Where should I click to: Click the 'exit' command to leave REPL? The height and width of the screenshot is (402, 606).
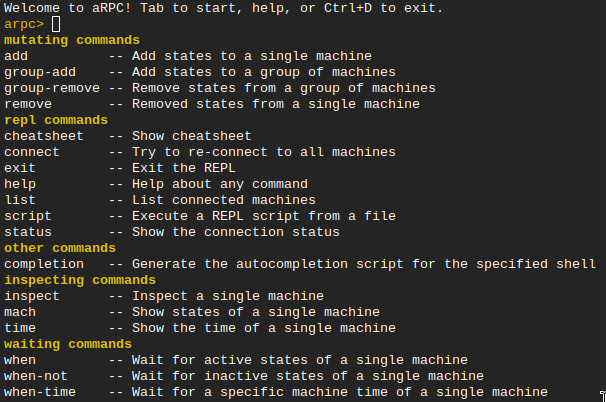click(x=20, y=168)
